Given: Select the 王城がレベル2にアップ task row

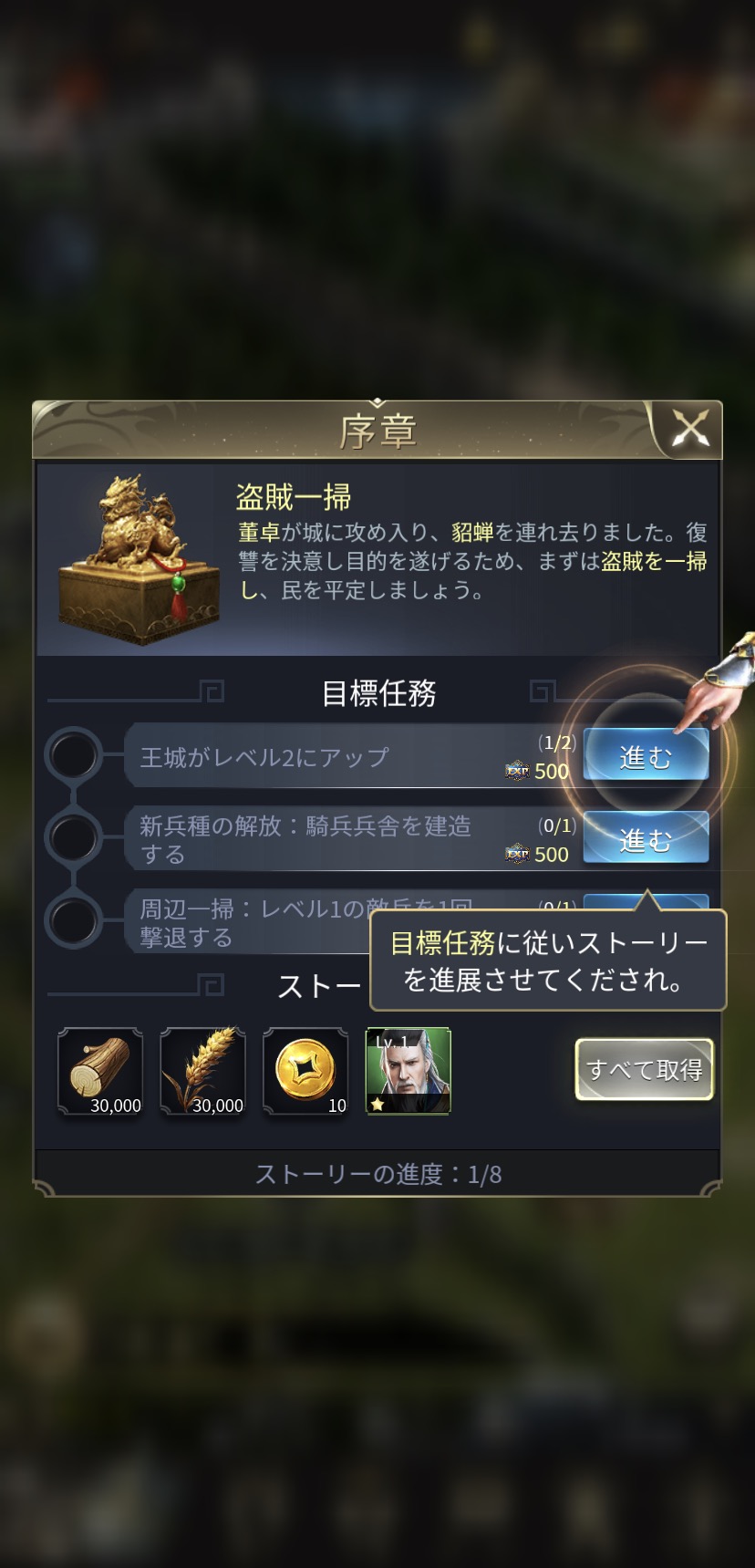Looking at the screenshot, I should click(352, 755).
